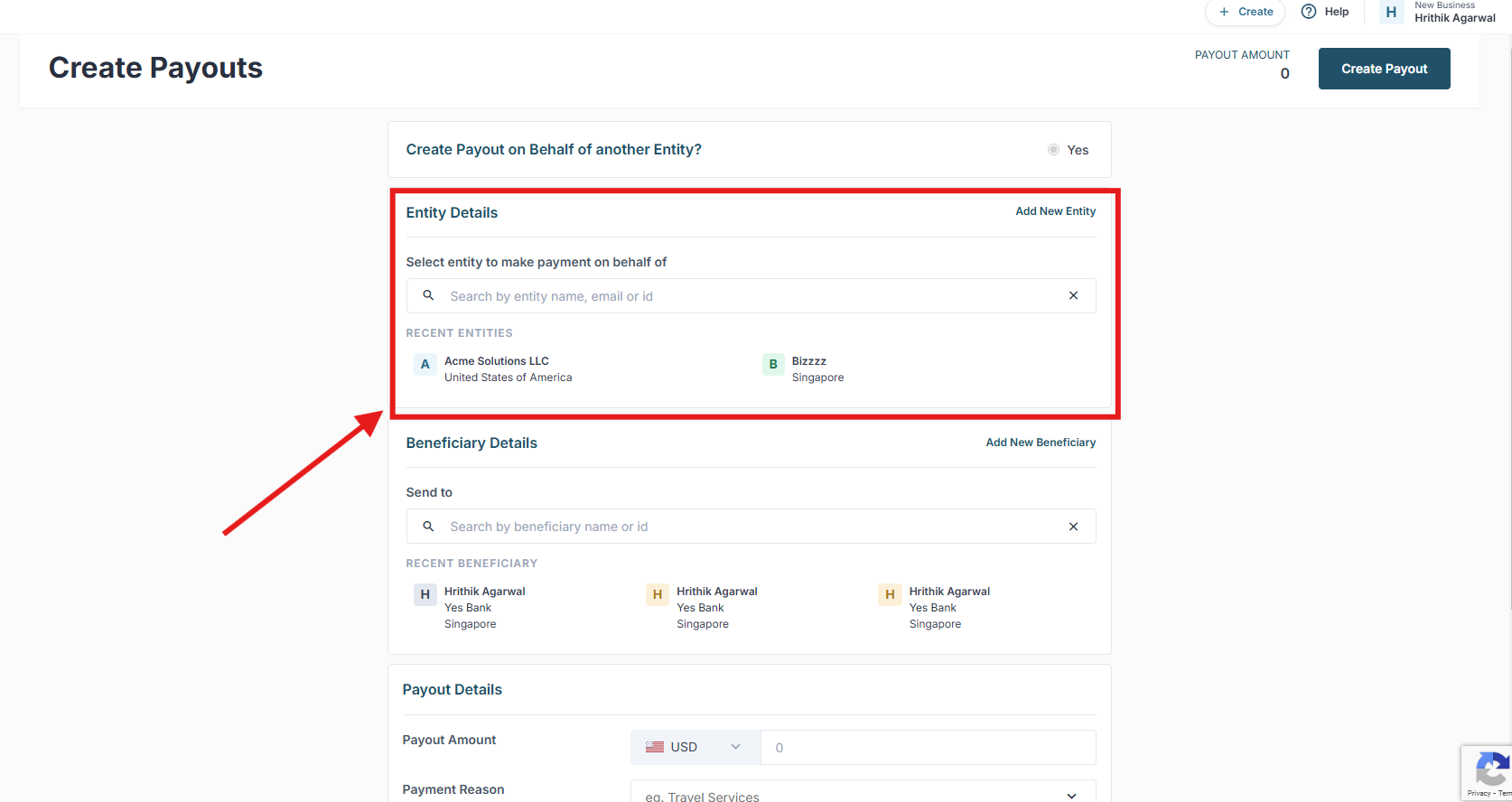
Task: Focus the beneficiary name search field
Action: tap(751, 527)
